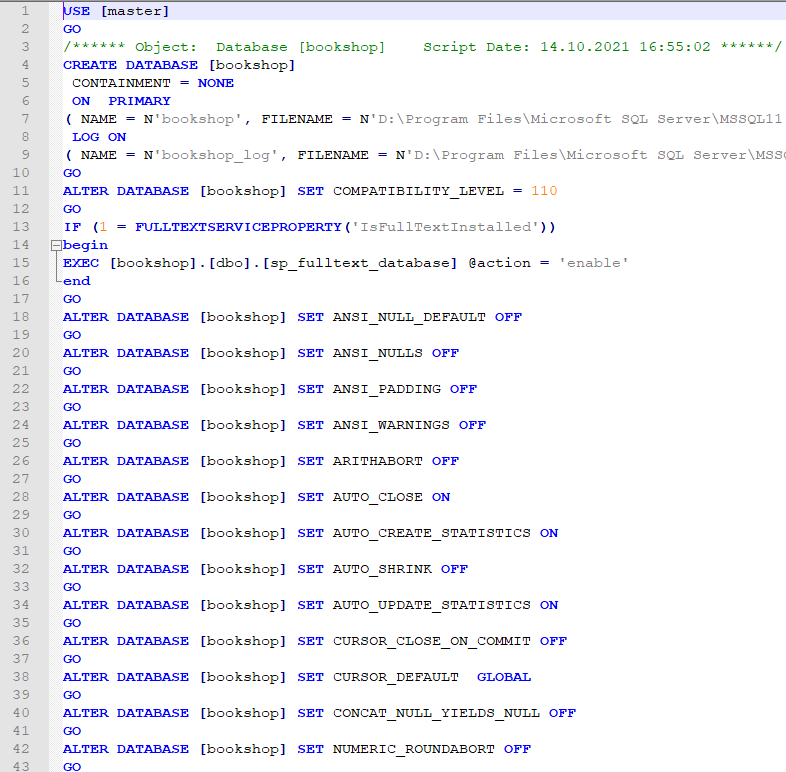Click CONCAT_NULL_YIELDS_NULL option text
Viewport: 786px width, 772px height.
tap(436, 714)
